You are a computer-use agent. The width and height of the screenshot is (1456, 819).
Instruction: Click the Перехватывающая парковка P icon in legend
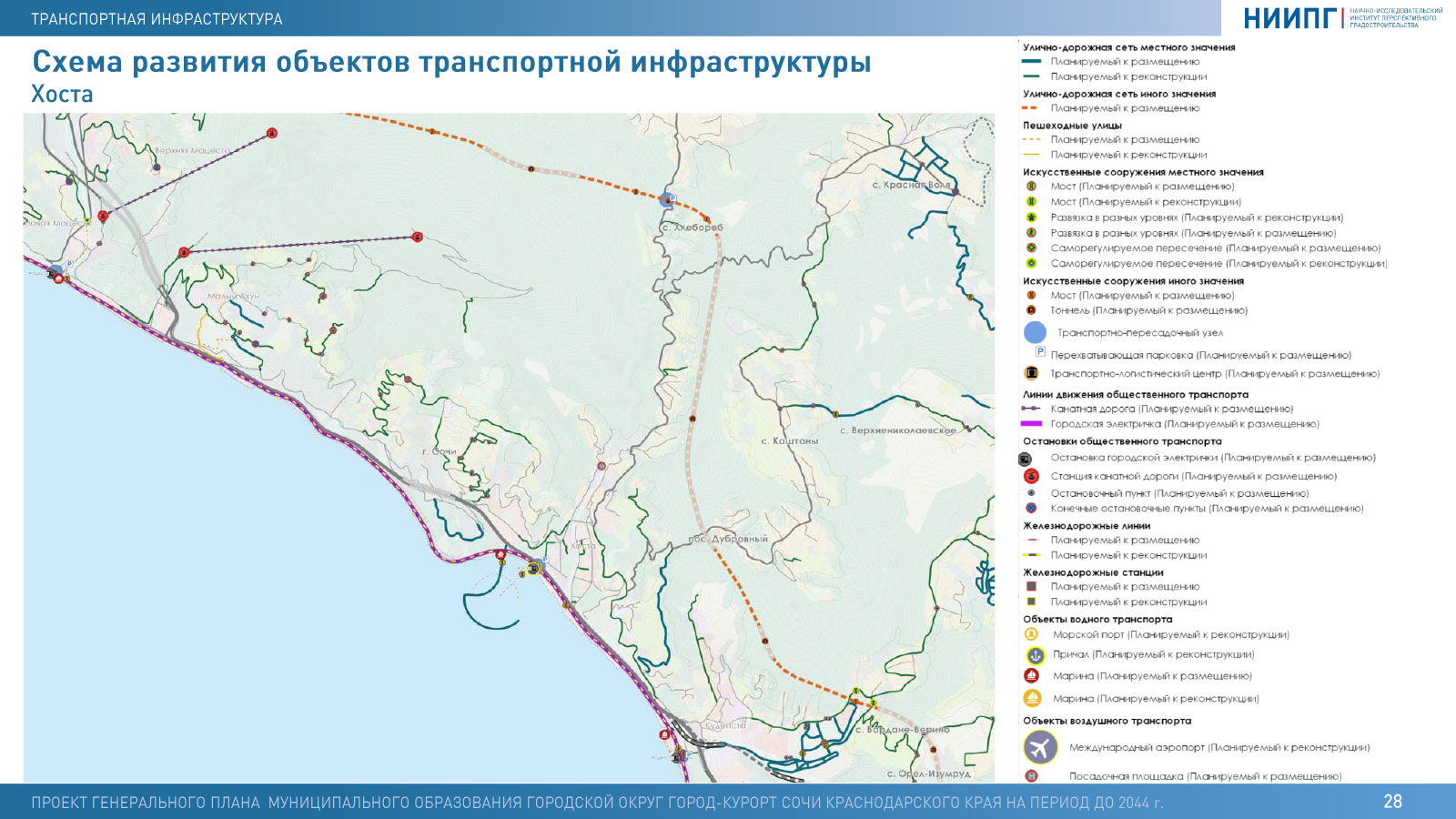tap(1040, 351)
